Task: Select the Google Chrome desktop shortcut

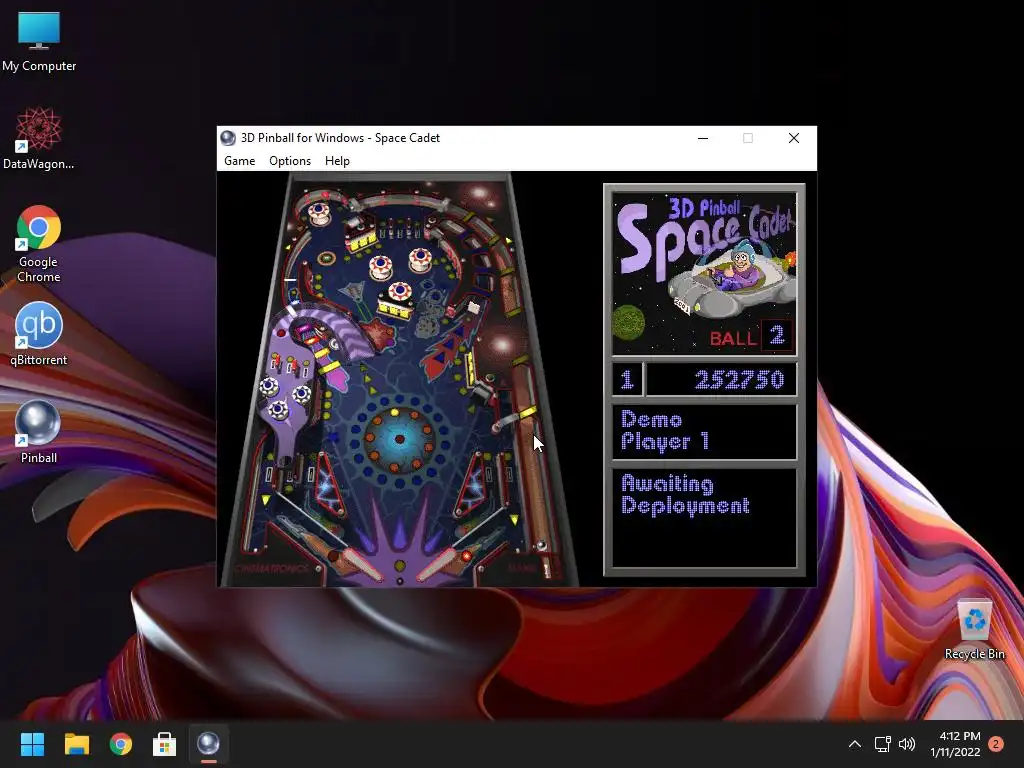Action: tap(39, 244)
